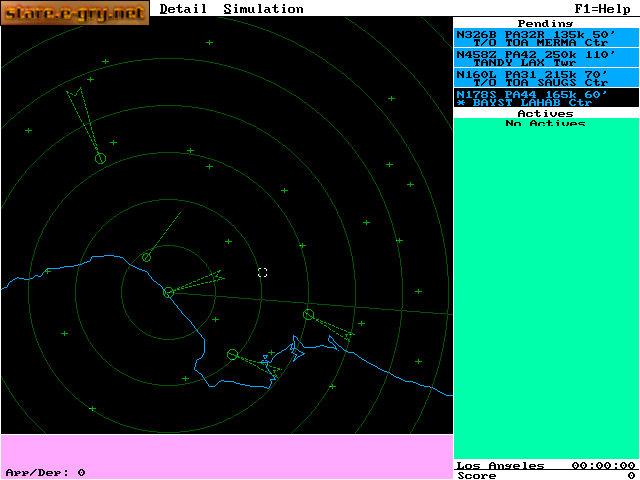Select pending flight N326B PA32R
The image size is (640, 480).
pos(546,38)
